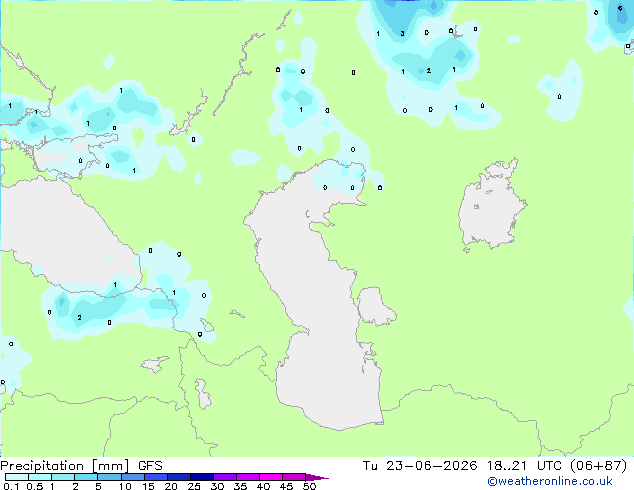
Task: Click the 0.5–1 mm legend swatch
Action: tap(40, 477)
